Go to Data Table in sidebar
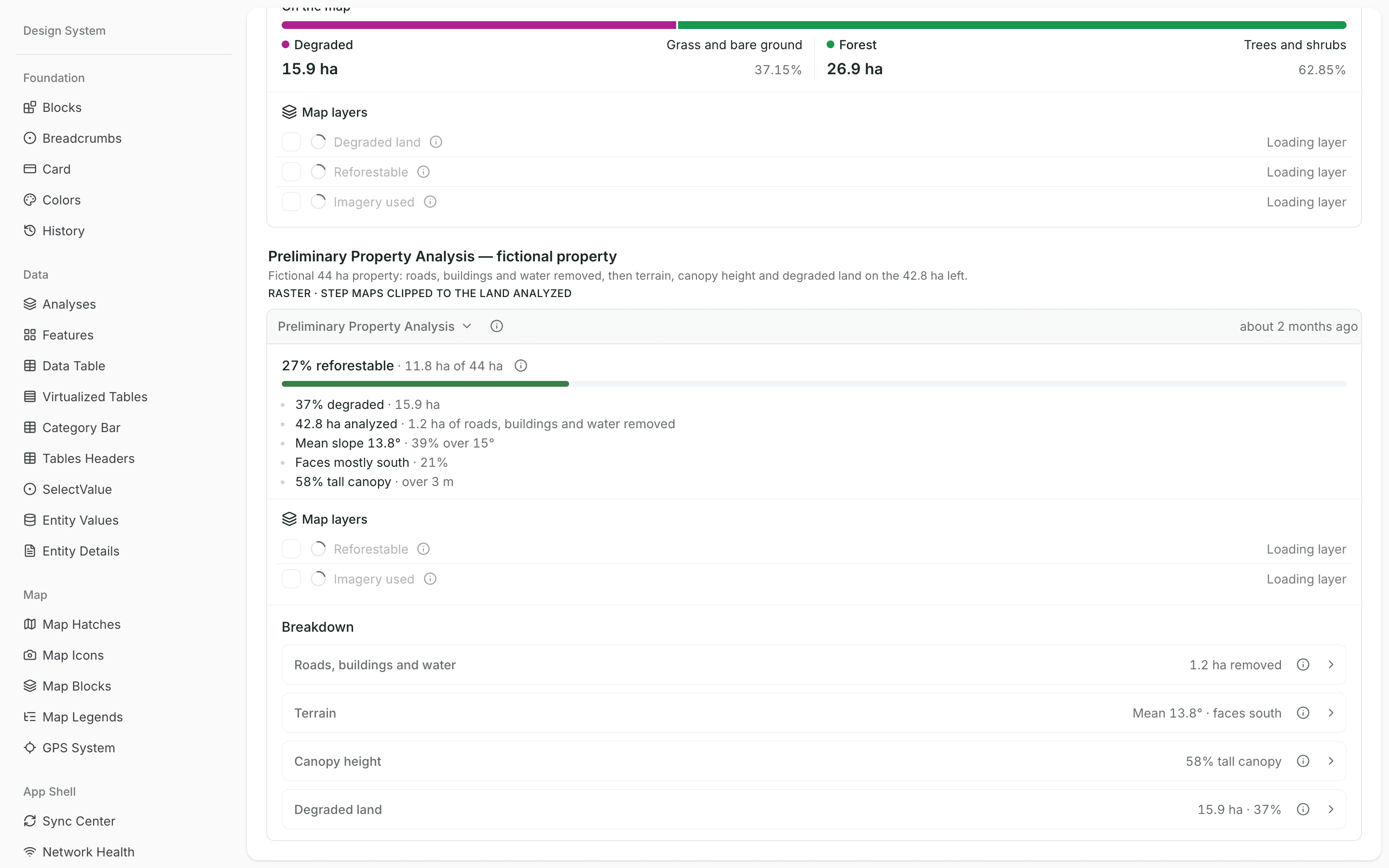This screenshot has width=1389, height=868. coord(73,366)
